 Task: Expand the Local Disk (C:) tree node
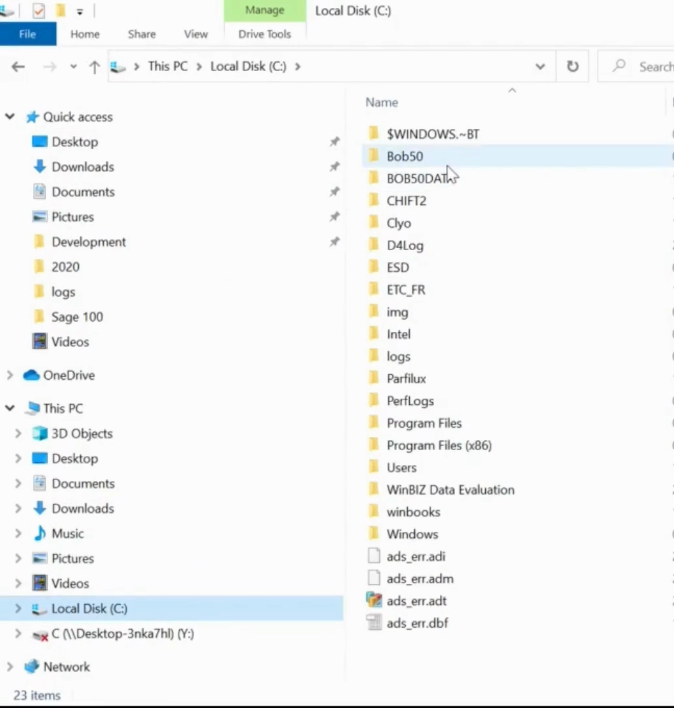pyautogui.click(x=18, y=609)
